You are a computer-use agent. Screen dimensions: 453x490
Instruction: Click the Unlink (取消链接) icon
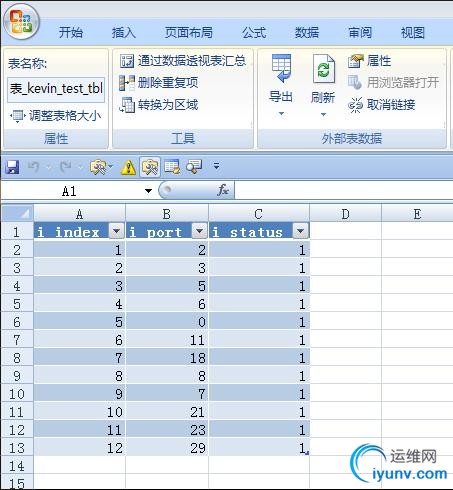(355, 105)
